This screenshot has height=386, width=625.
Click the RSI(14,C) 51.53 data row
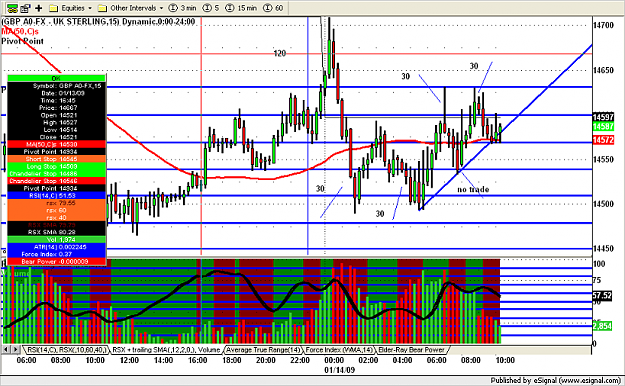56,195
